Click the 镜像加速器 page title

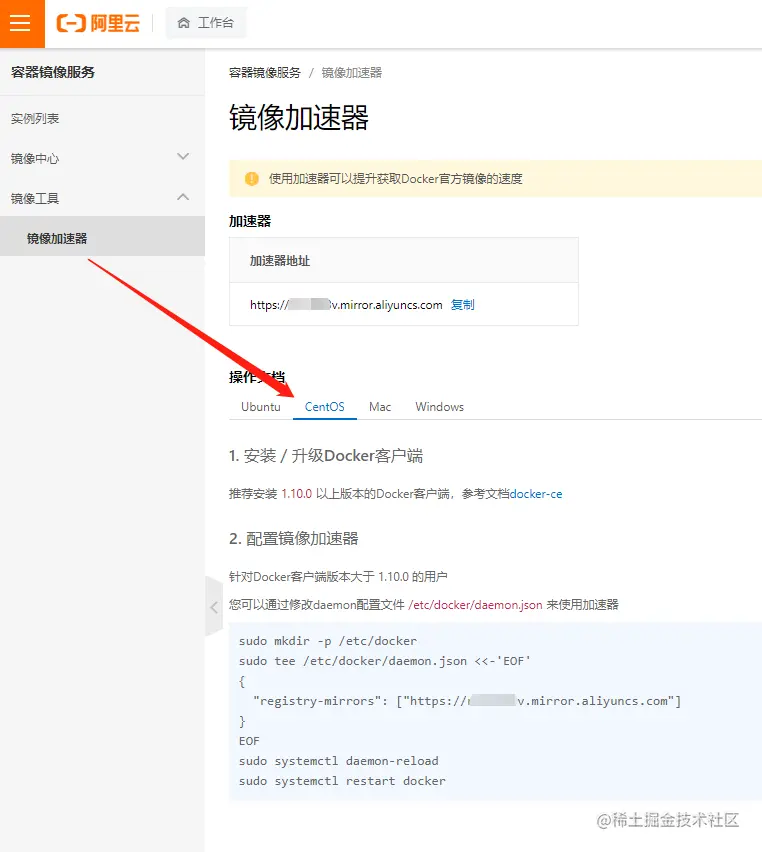299,117
